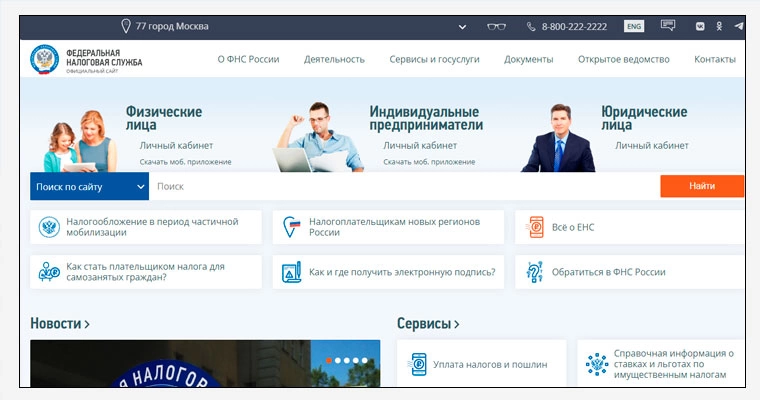Select the last news slider dot
760x400 pixels.
point(364,360)
